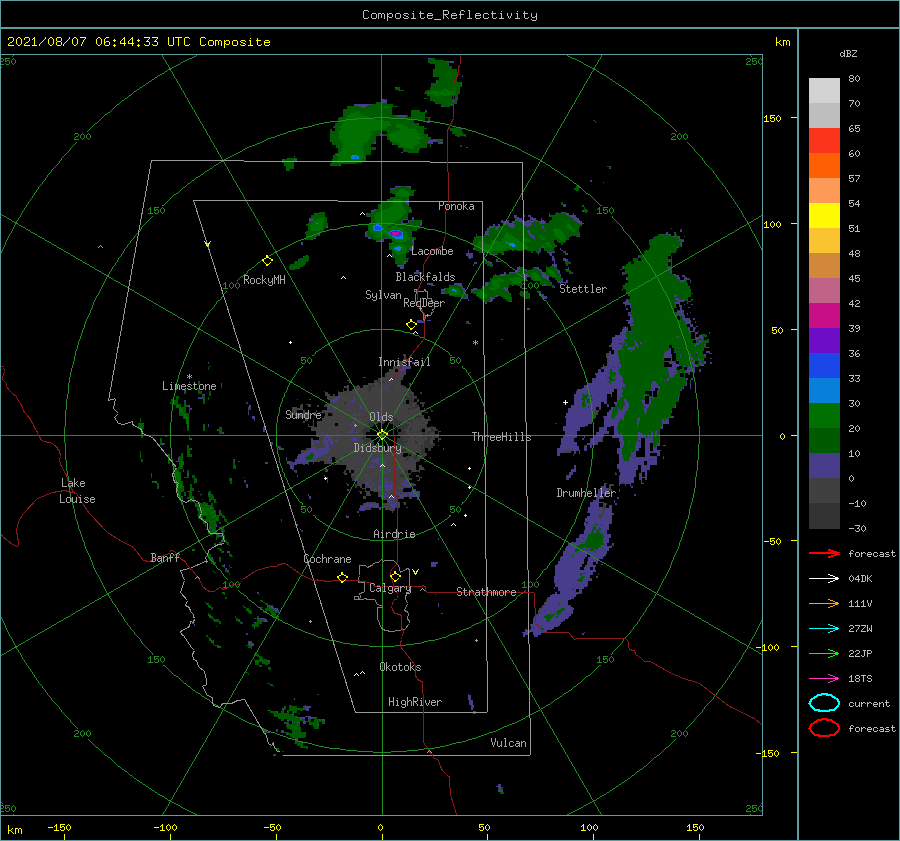This screenshot has width=900, height=841.
Task: Click the red forecast arrow in legend
Action: tap(824, 553)
